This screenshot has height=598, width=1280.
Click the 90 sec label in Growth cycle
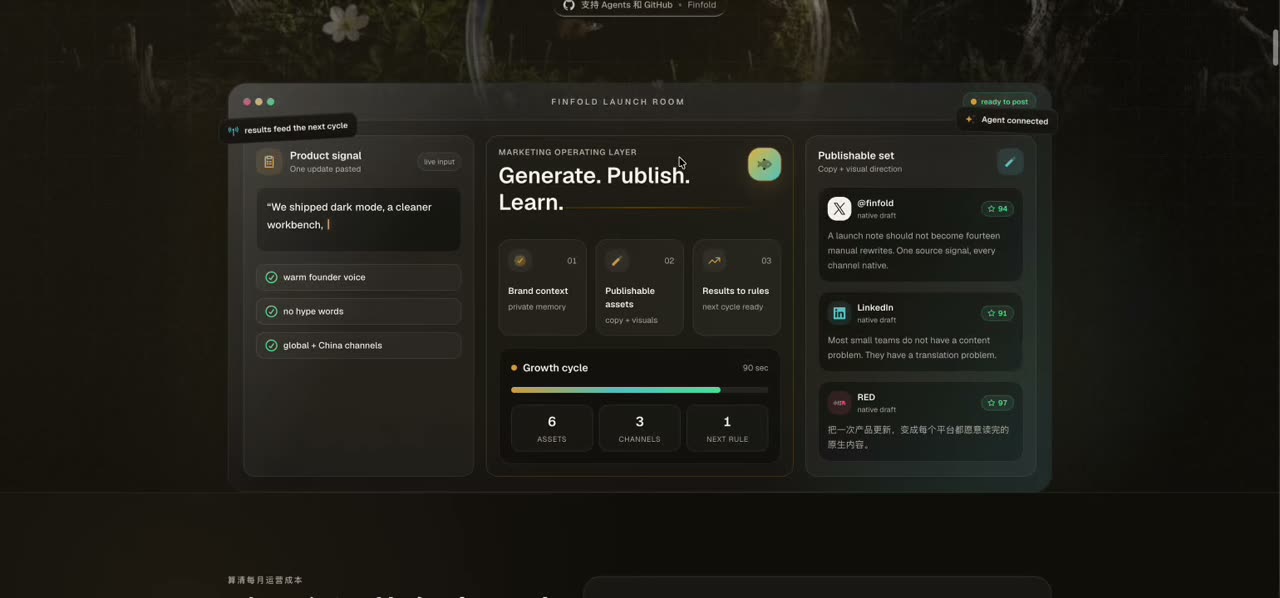[x=755, y=368]
